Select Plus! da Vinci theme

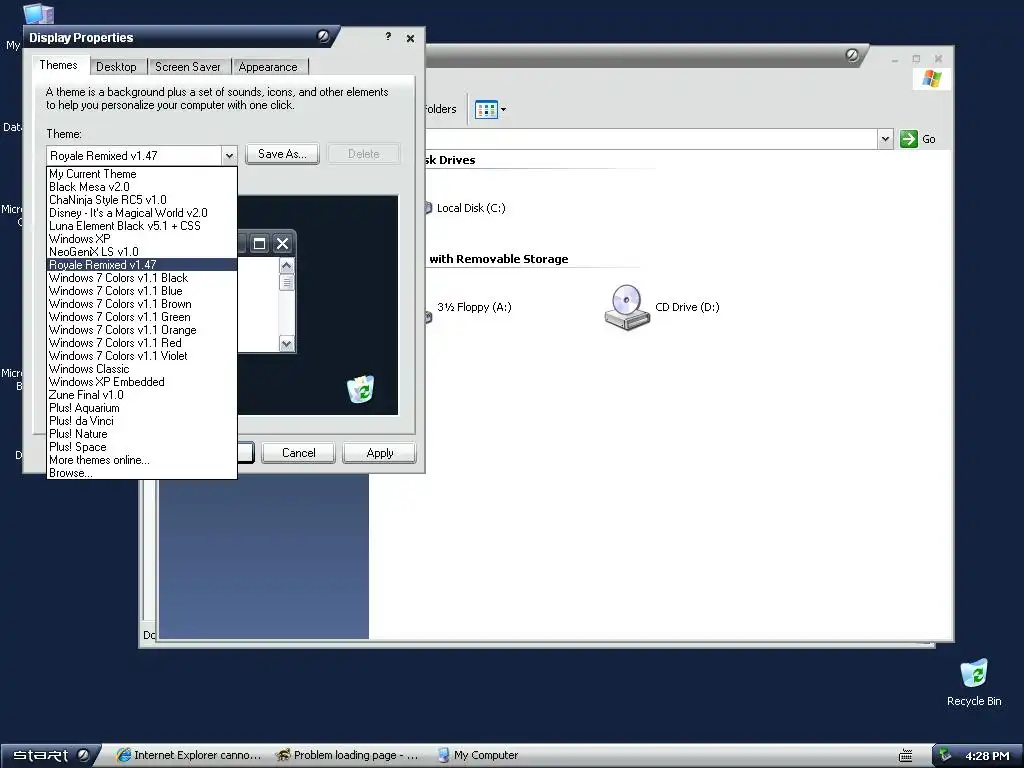(x=142, y=421)
